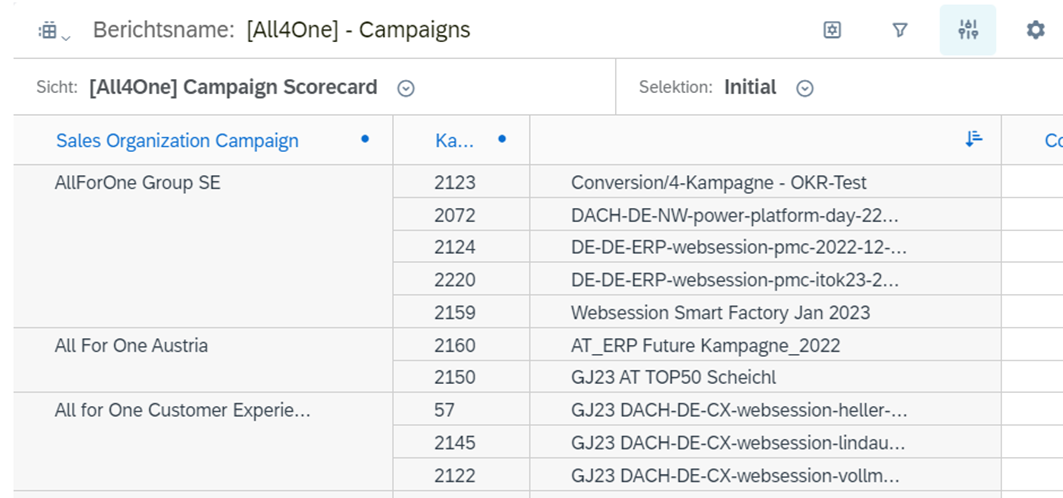Click AT_ERP Future Kampagne_2022 cell

(x=705, y=346)
